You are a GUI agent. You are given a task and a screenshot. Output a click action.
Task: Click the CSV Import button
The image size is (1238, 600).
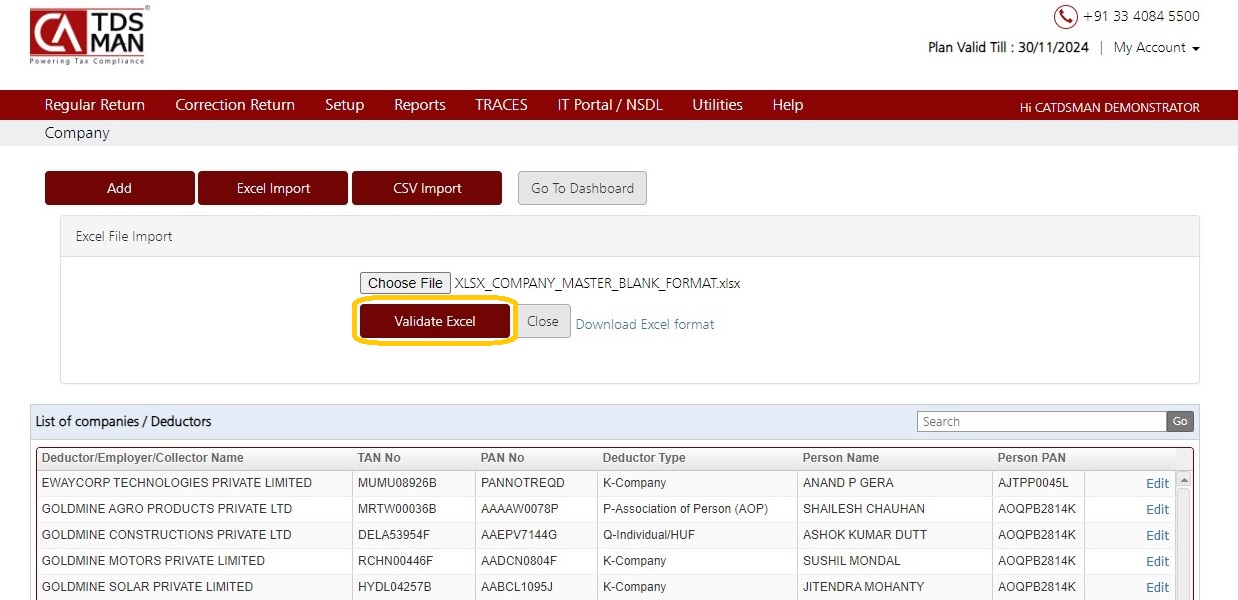427,188
